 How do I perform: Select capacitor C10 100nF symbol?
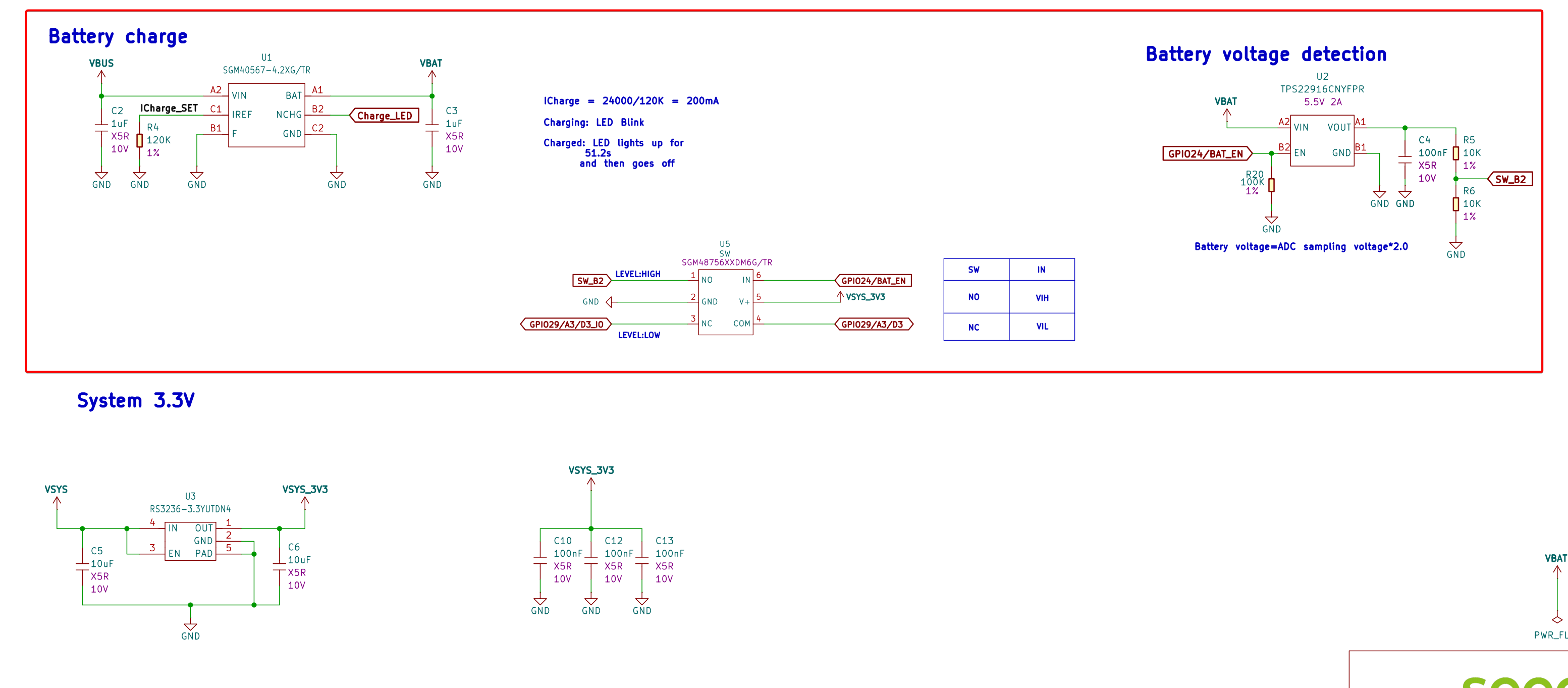540,559
